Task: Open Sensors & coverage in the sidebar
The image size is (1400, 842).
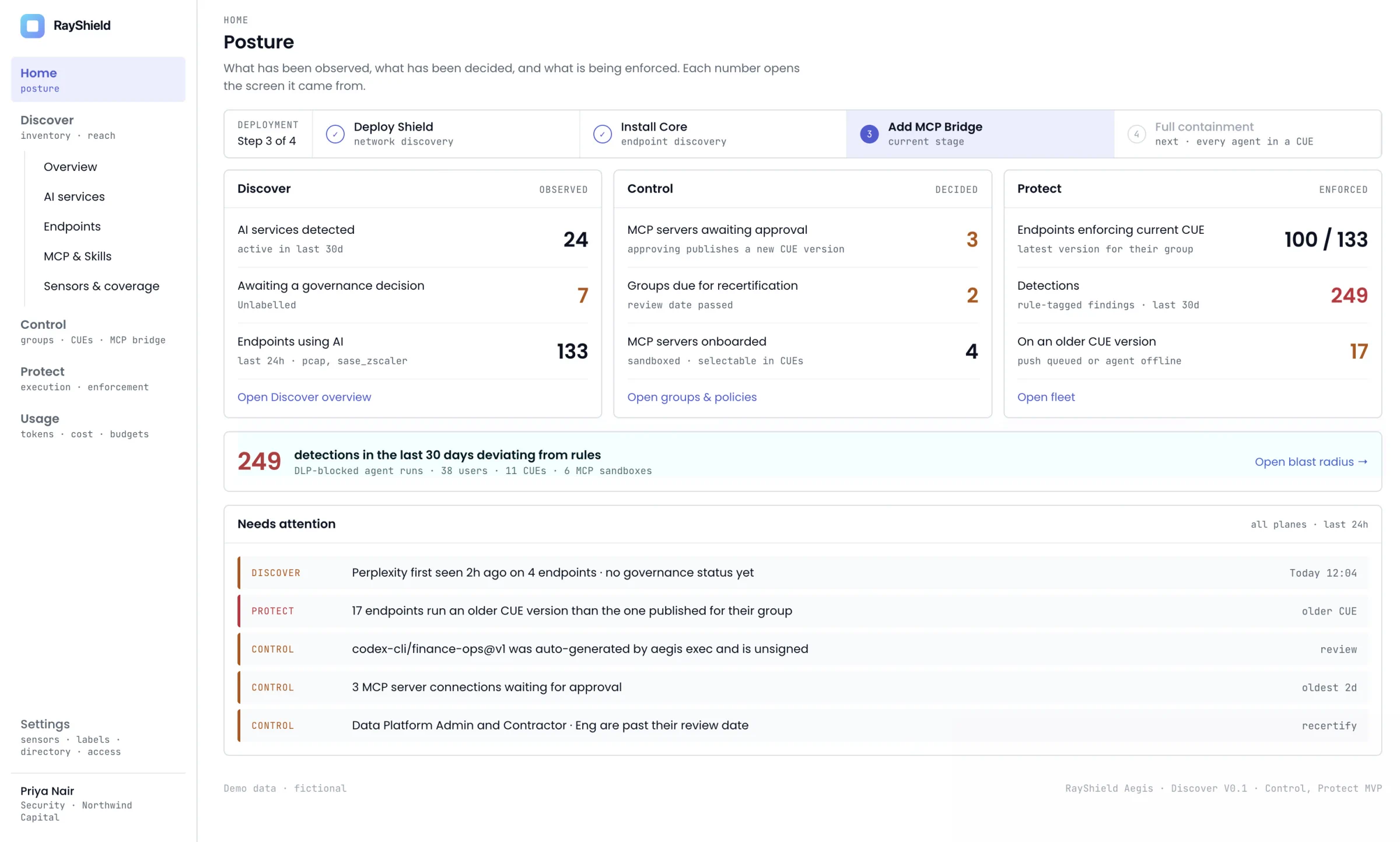Action: tap(101, 286)
